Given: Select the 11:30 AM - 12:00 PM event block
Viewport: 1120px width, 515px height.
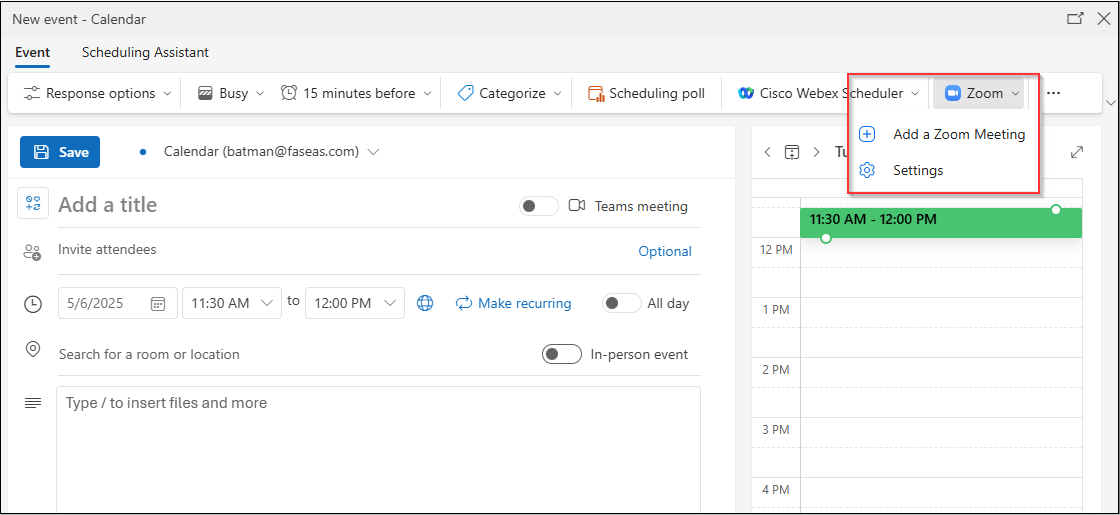Looking at the screenshot, I should point(941,223).
